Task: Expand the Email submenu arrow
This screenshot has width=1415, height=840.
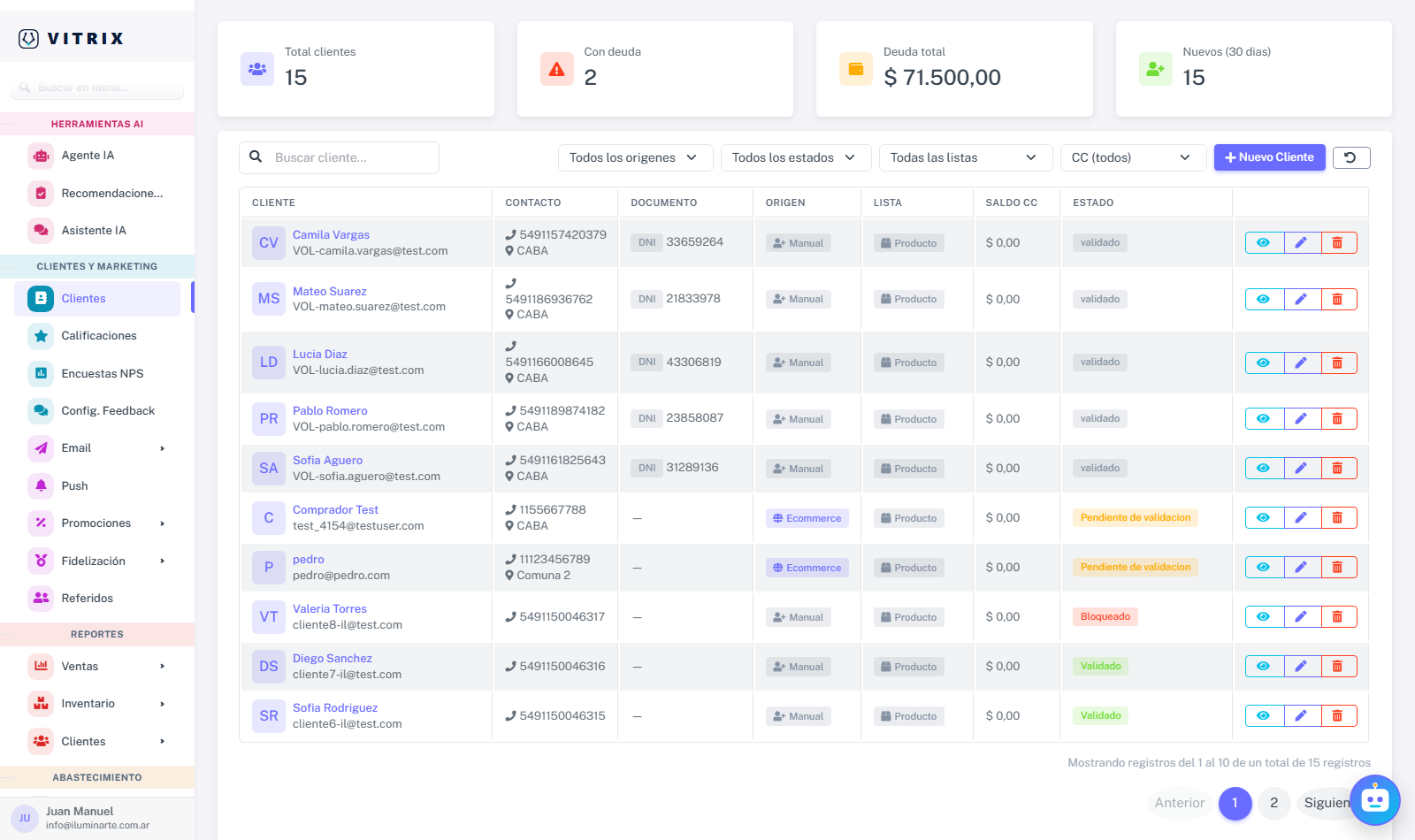Action: click(163, 448)
